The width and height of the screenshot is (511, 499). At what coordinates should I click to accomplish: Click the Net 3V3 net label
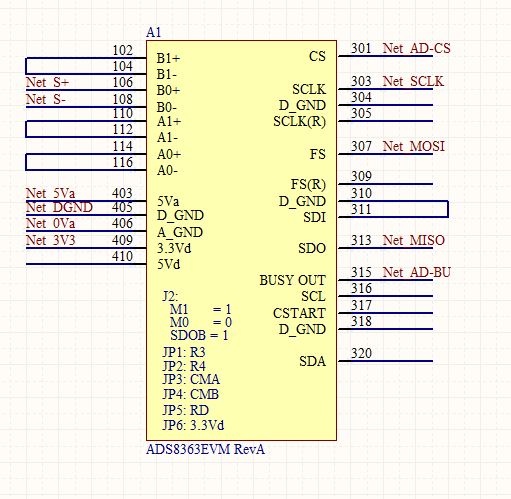51,240
